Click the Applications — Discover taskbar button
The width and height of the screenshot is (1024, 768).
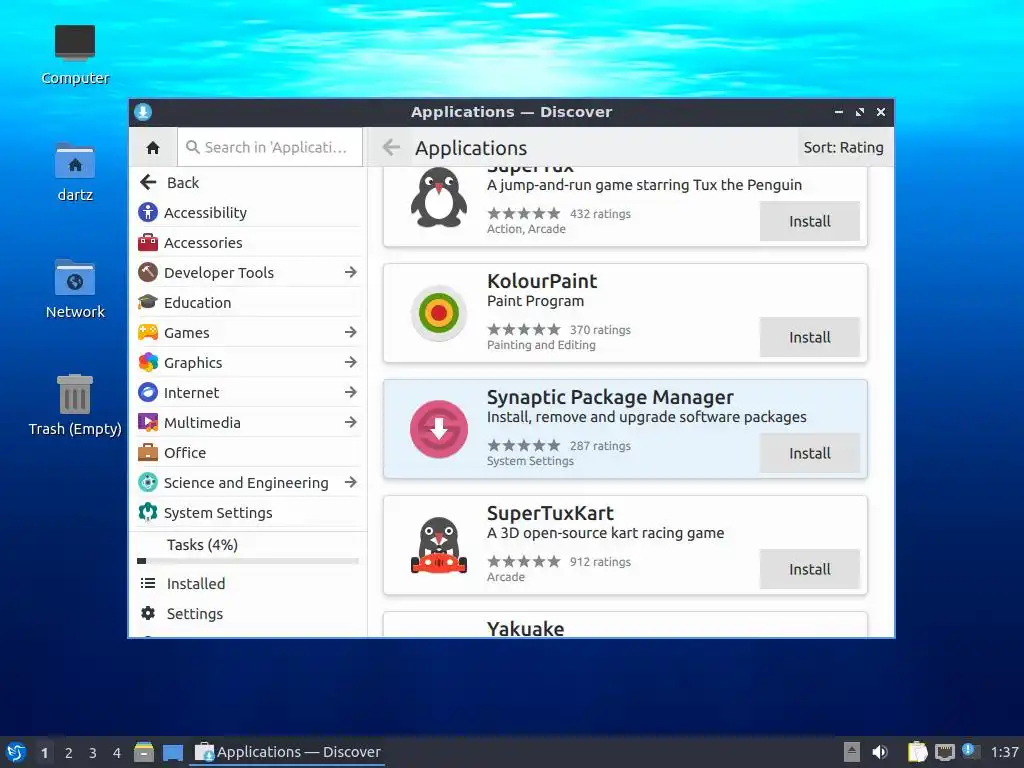[x=287, y=752]
